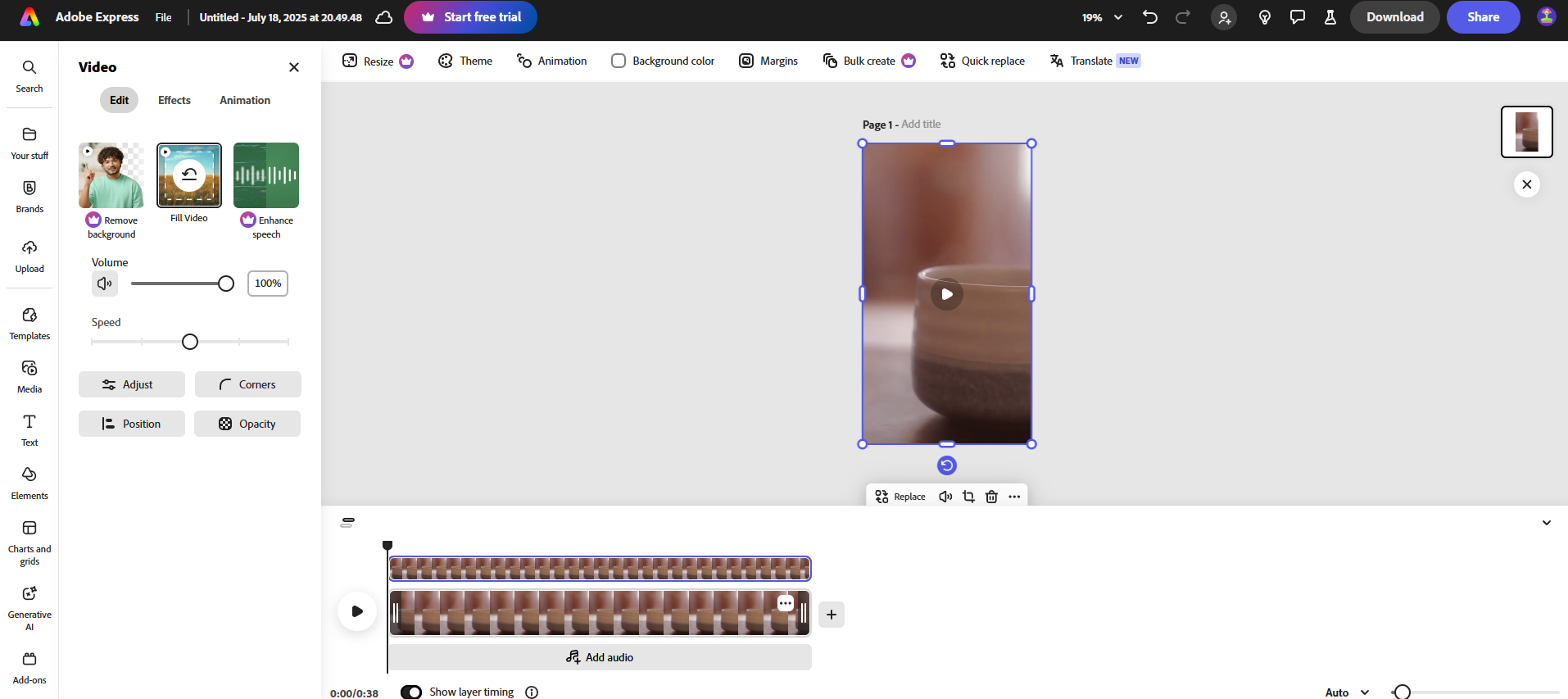Image resolution: width=1568 pixels, height=699 pixels.
Task: Switch to the Animation tab in Video panel
Action: (x=245, y=100)
